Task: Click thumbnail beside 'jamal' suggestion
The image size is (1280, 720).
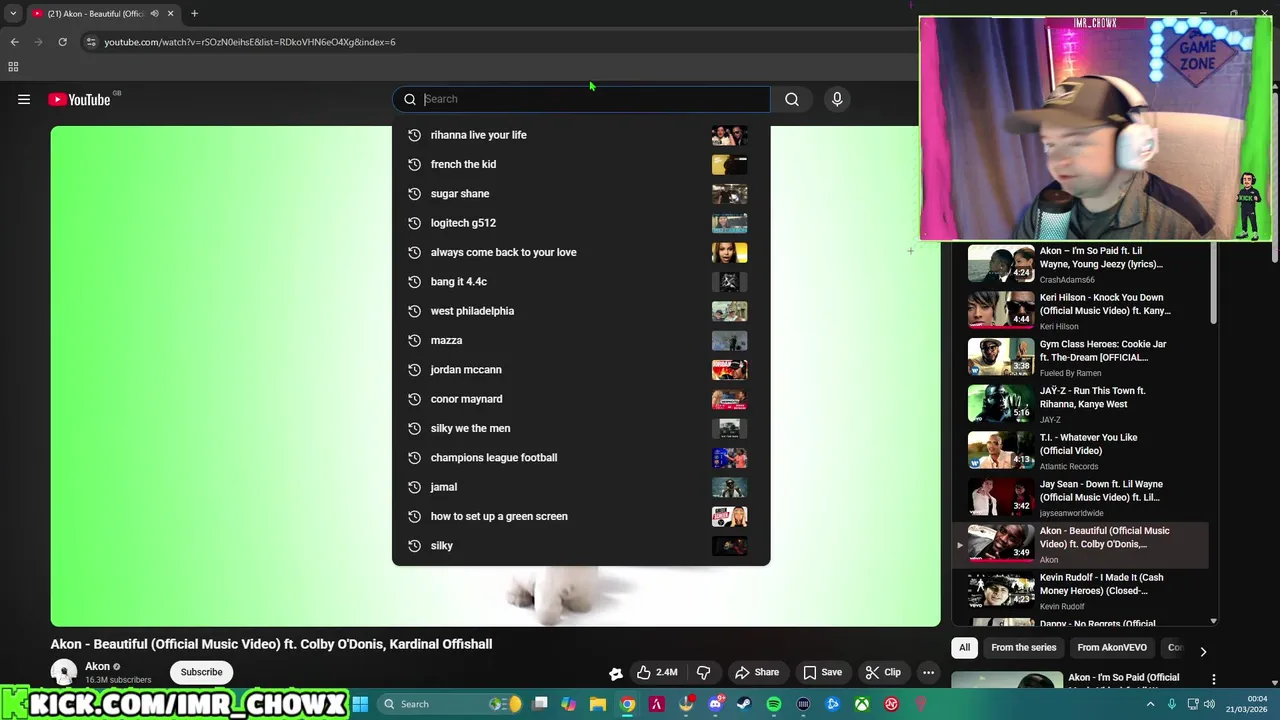Action: click(x=729, y=487)
